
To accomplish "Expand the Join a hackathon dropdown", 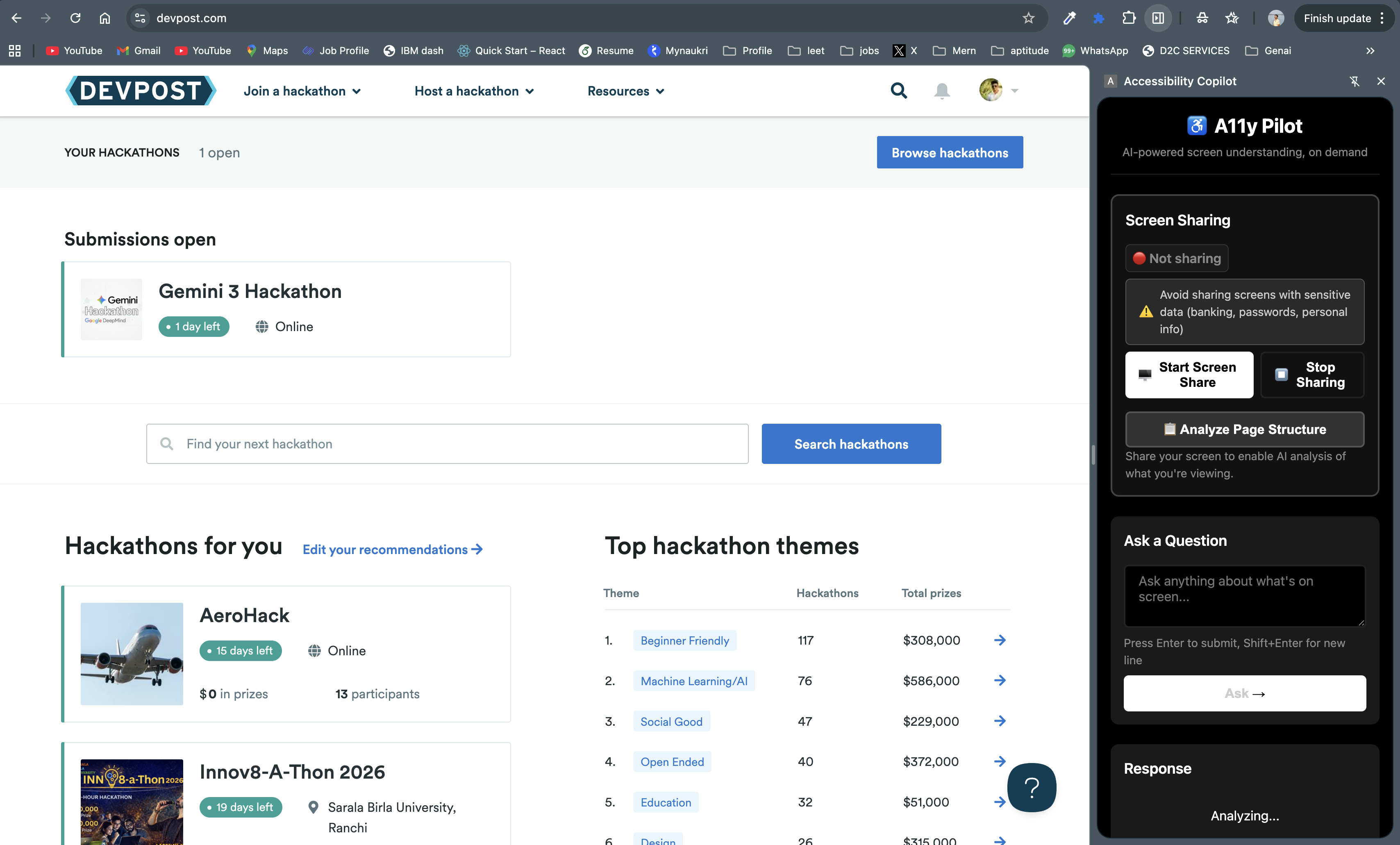I will pyautogui.click(x=302, y=91).
